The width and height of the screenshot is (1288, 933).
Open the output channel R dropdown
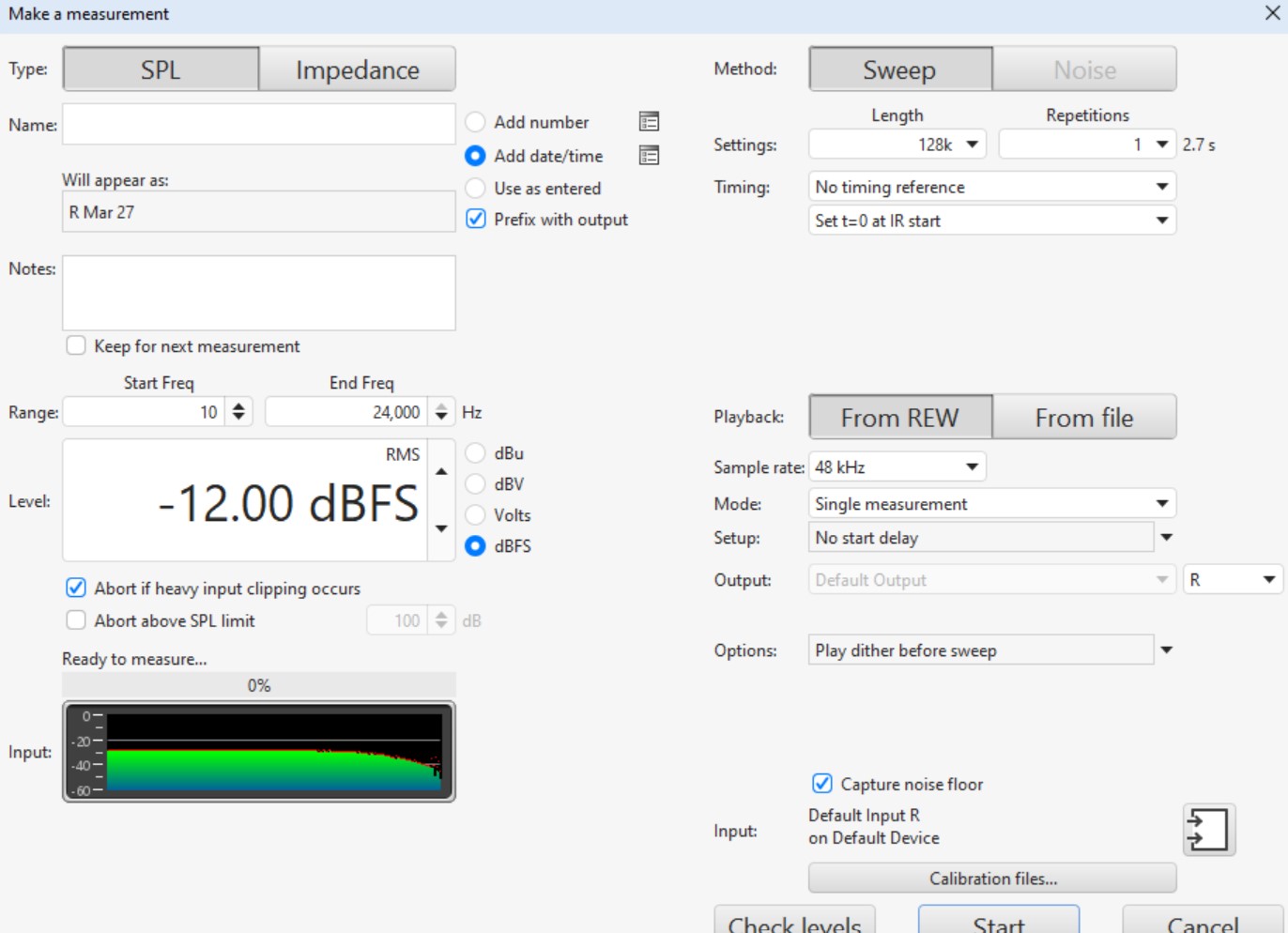point(1233,580)
